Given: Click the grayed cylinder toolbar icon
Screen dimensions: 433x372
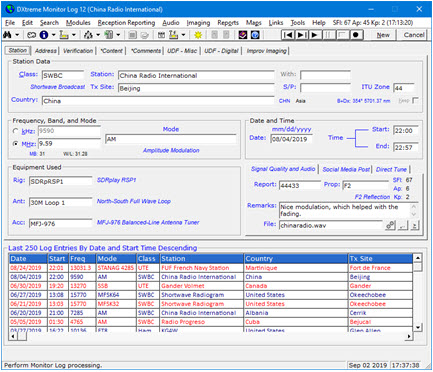Looking at the screenshot, I should click(x=144, y=35).
